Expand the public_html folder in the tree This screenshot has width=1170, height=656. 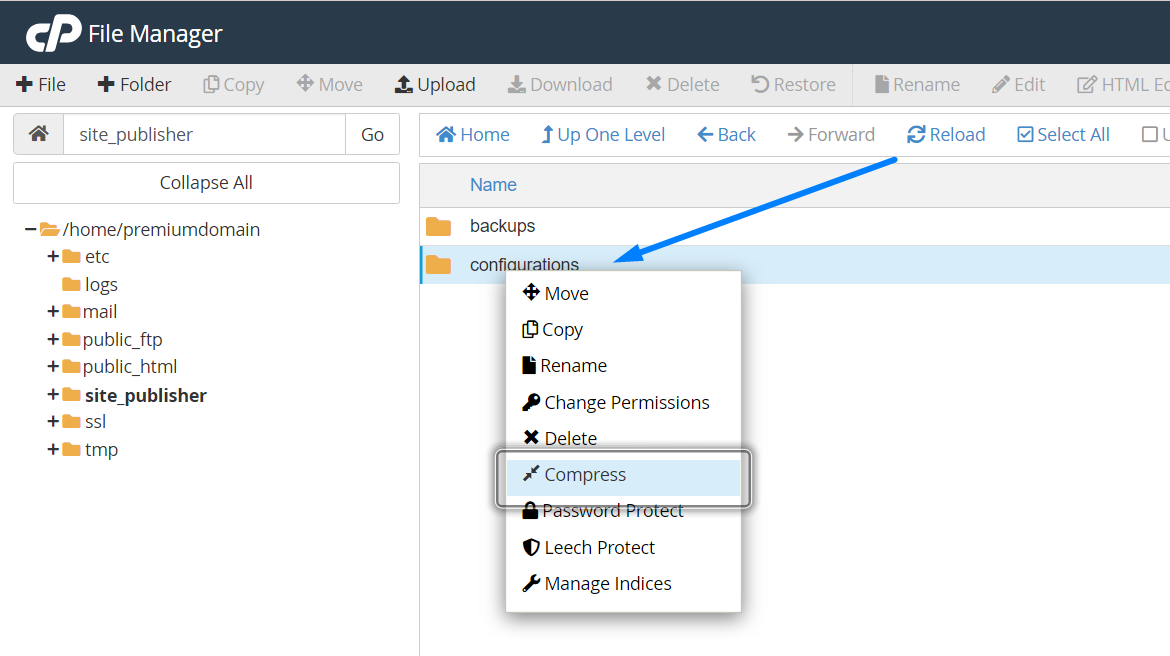(53, 366)
